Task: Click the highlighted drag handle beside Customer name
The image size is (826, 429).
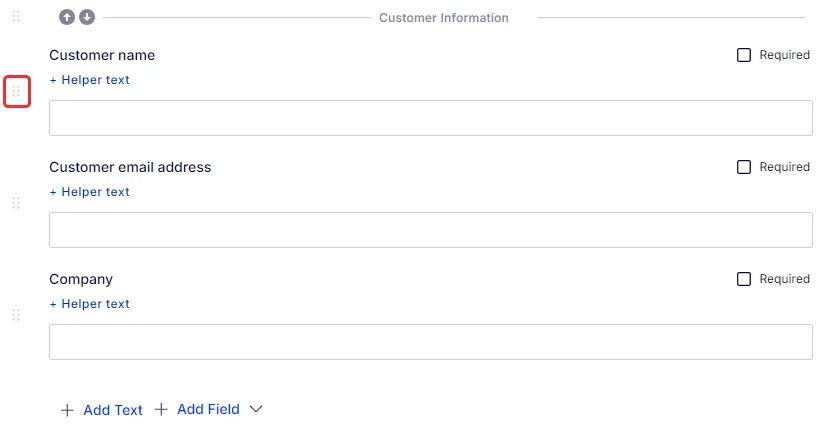Action: [x=16, y=92]
